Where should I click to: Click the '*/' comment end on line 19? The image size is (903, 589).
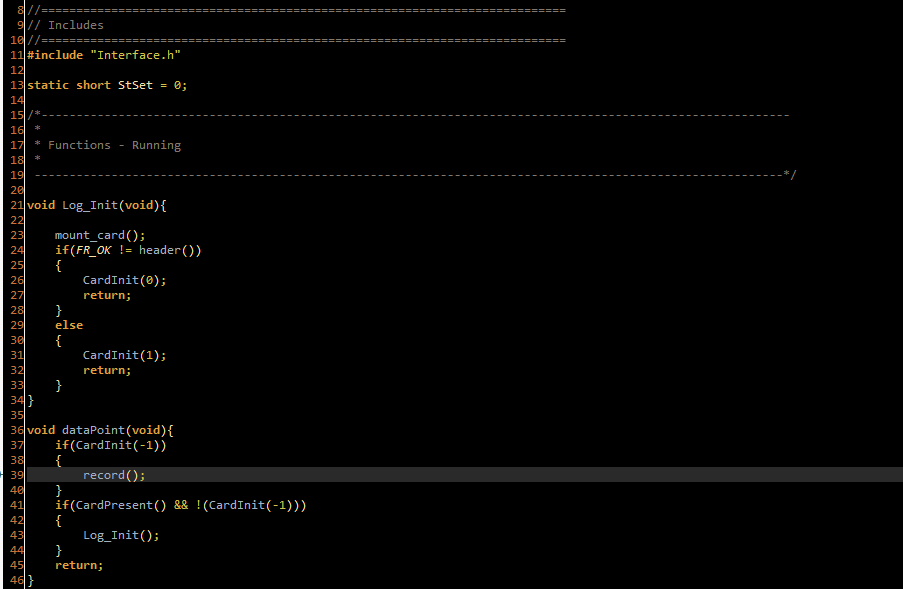coord(790,174)
